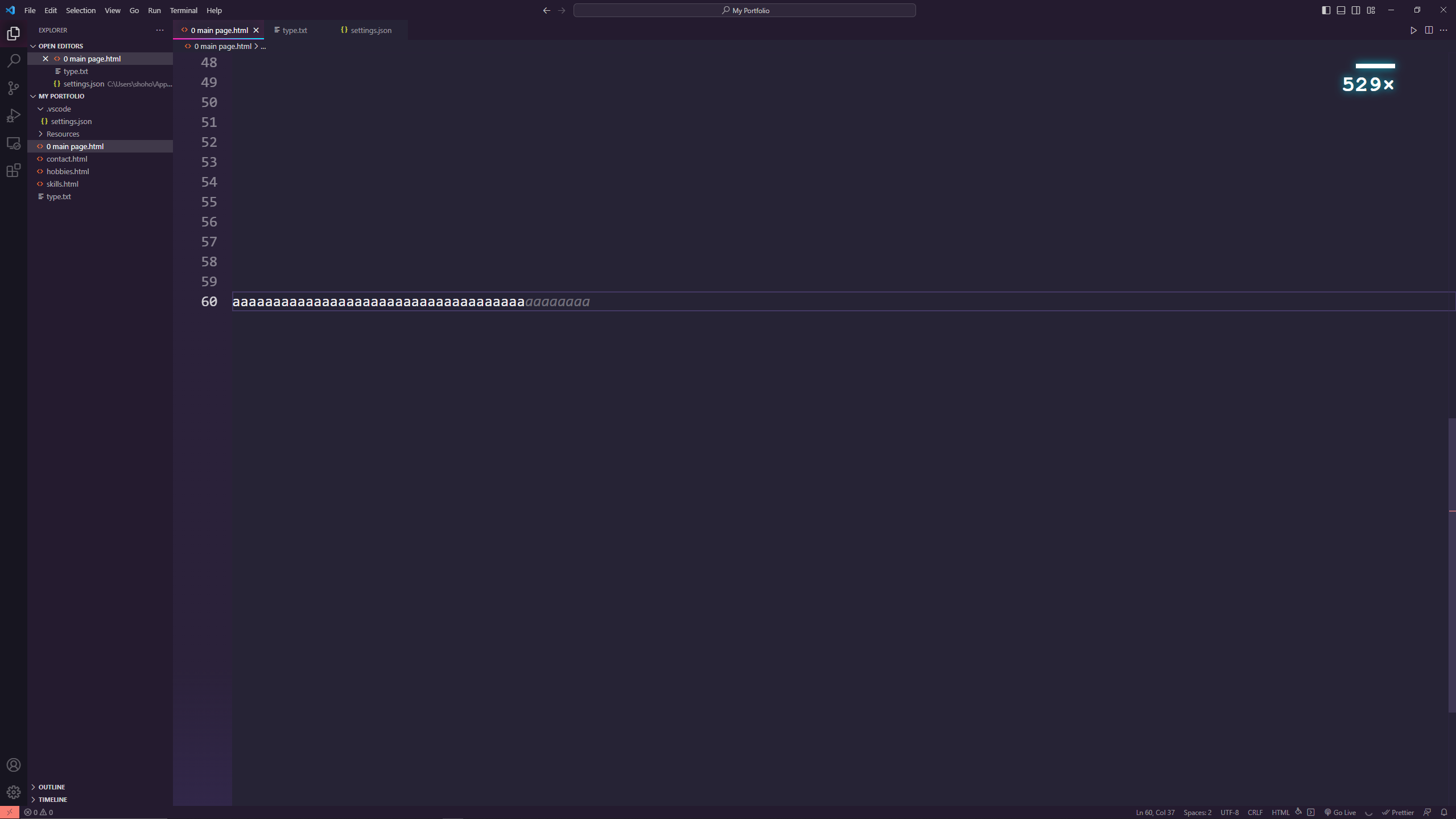Screen dimensions: 1456x819
Task: Open the Run and Debug view
Action: 13,115
